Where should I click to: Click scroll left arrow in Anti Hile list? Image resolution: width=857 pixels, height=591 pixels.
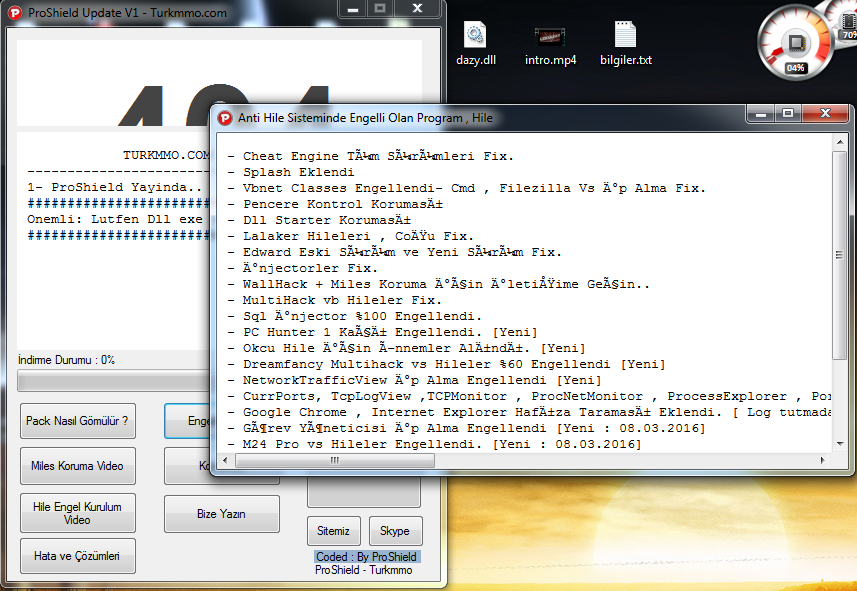point(225,460)
